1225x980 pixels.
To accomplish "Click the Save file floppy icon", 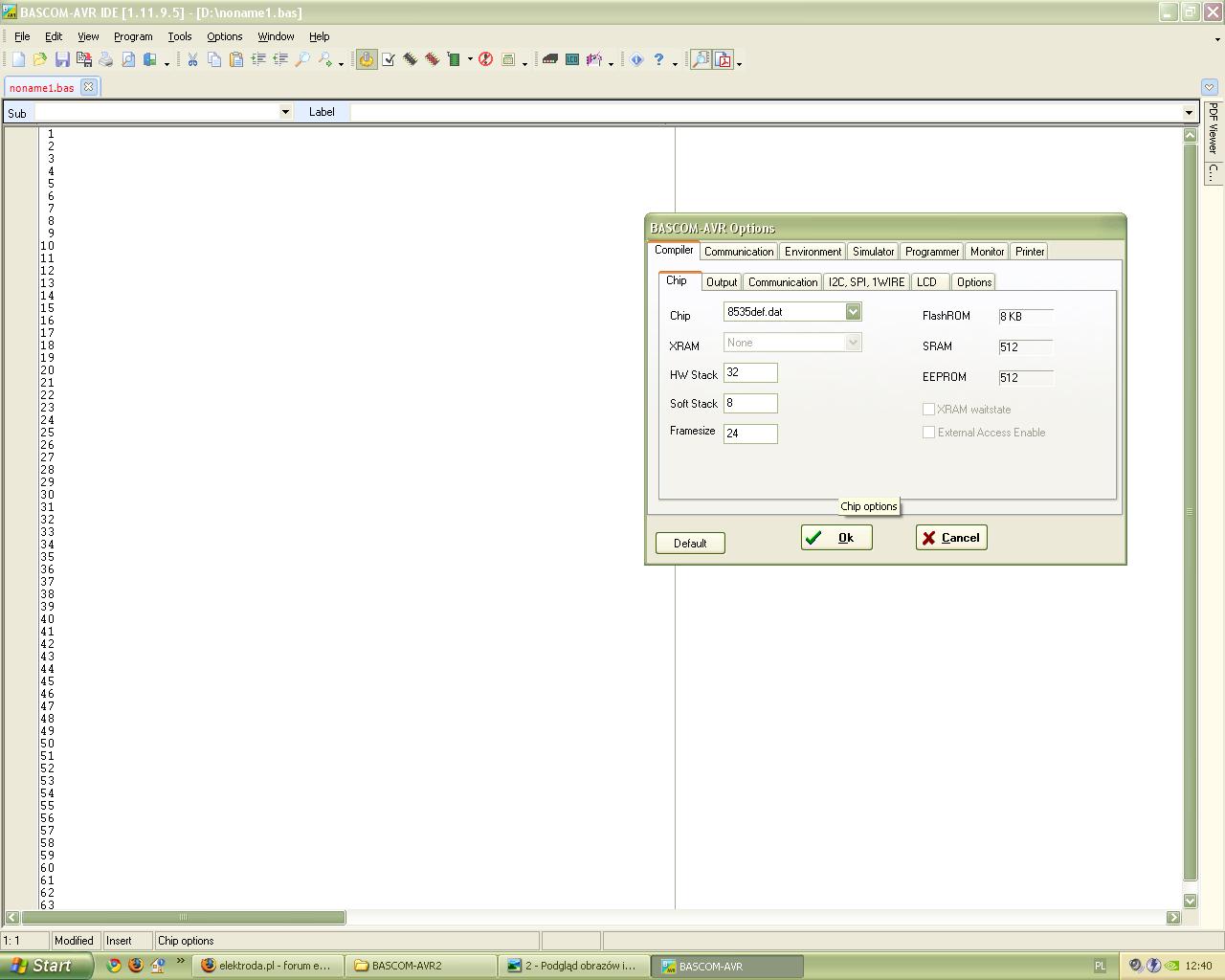I will (62, 59).
